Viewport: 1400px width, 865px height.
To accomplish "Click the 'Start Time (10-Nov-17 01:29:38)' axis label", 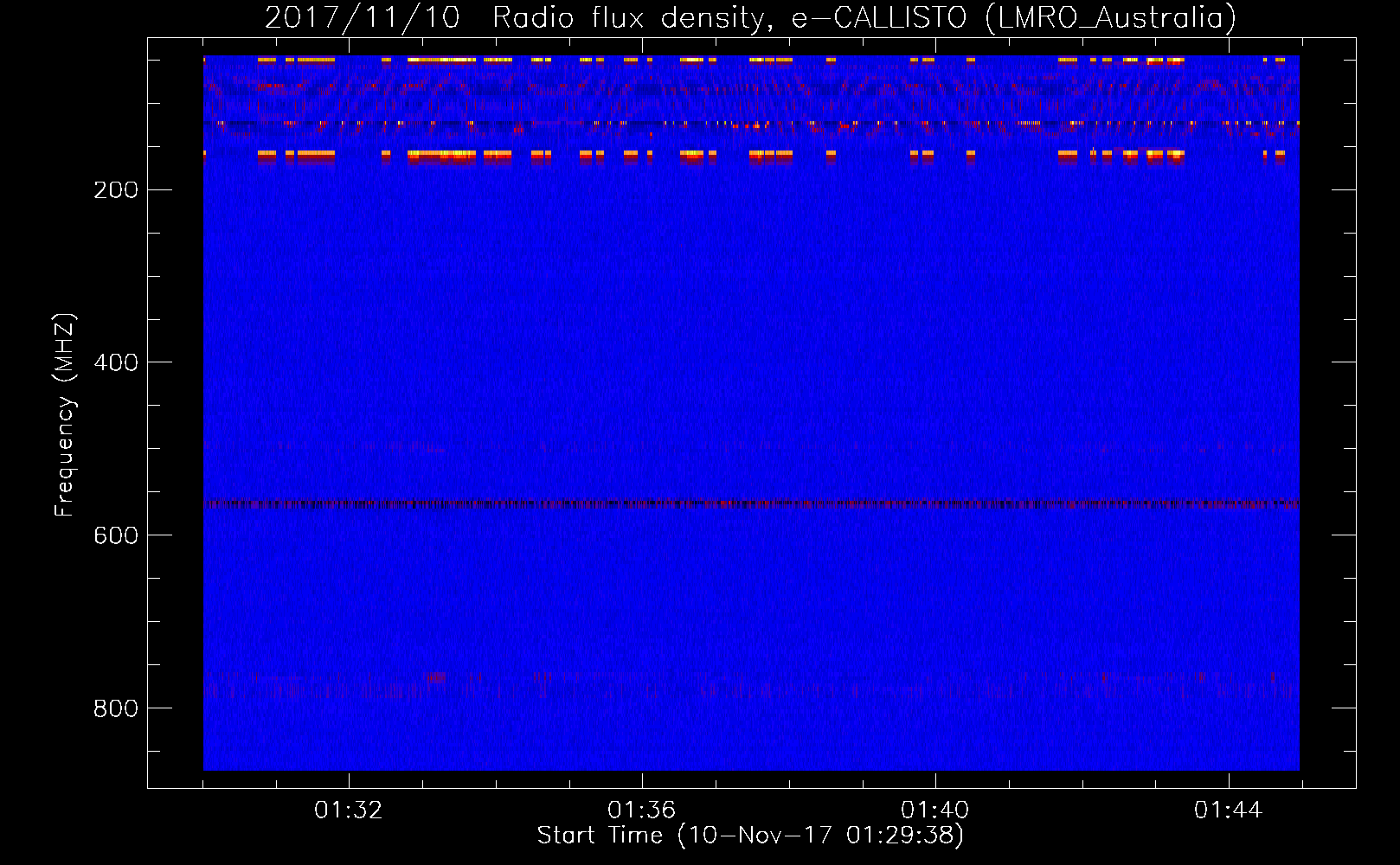I will coord(750,836).
